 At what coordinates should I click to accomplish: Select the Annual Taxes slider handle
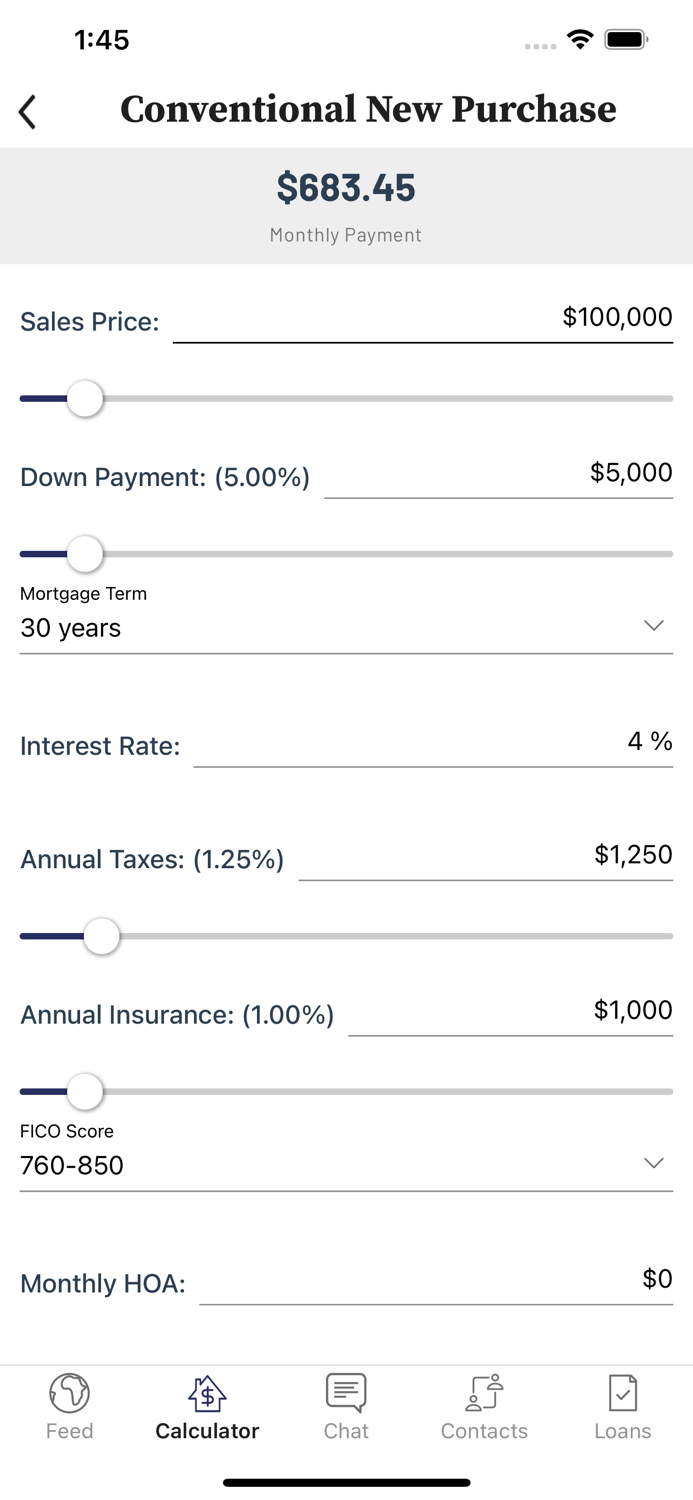click(101, 935)
